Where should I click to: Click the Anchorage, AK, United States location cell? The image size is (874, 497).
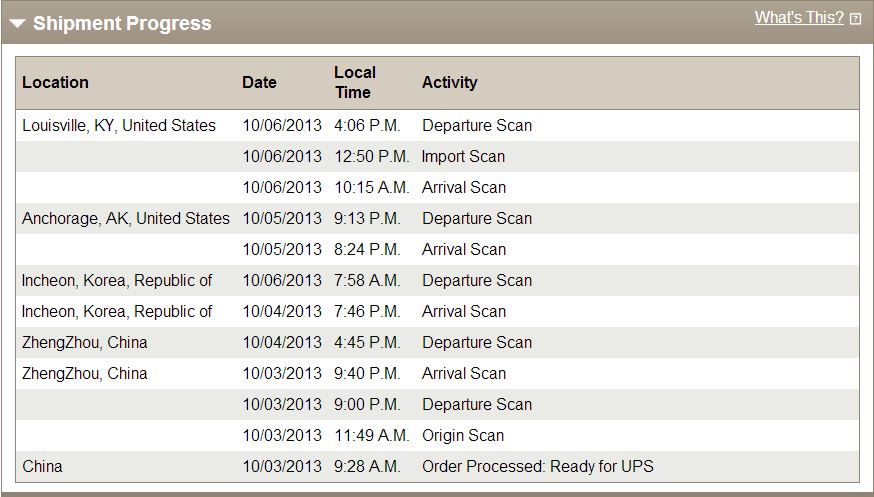125,218
